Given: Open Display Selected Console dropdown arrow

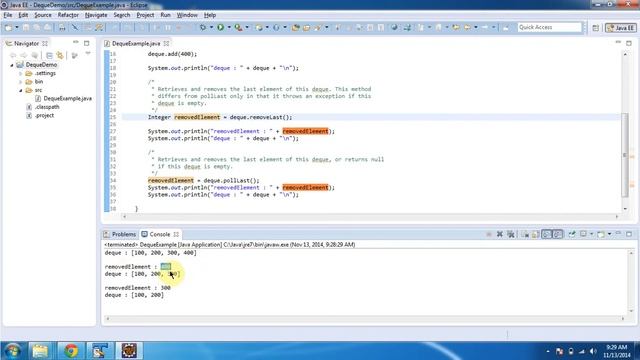Looking at the screenshot, I should pos(591,234).
